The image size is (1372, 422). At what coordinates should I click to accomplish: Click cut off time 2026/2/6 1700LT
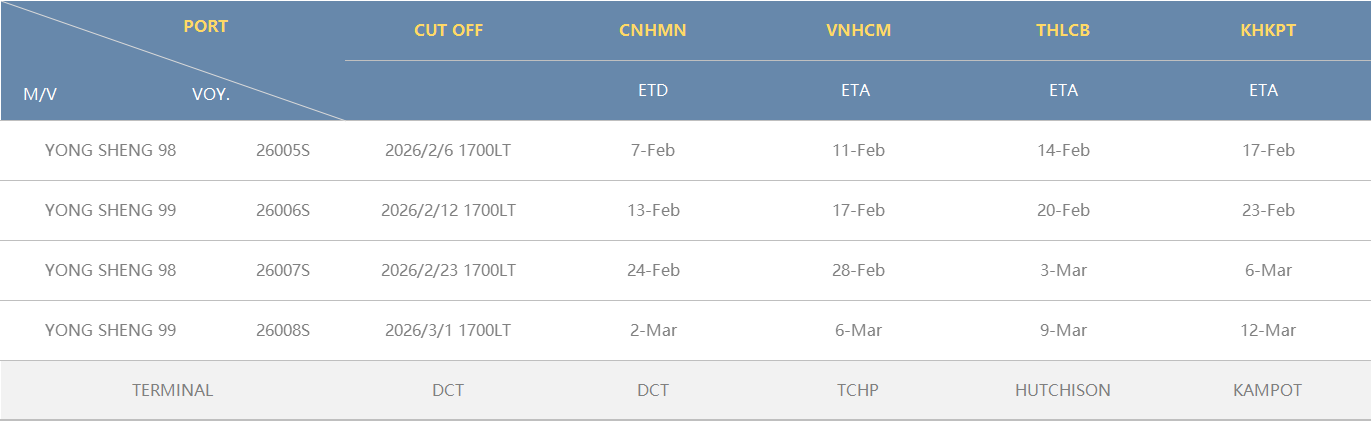448,151
